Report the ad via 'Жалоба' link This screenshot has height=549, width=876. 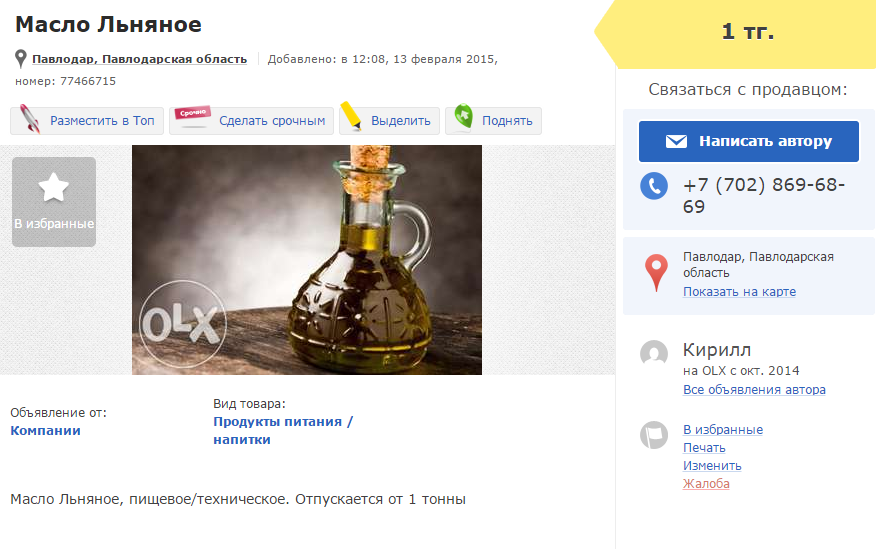coord(706,484)
